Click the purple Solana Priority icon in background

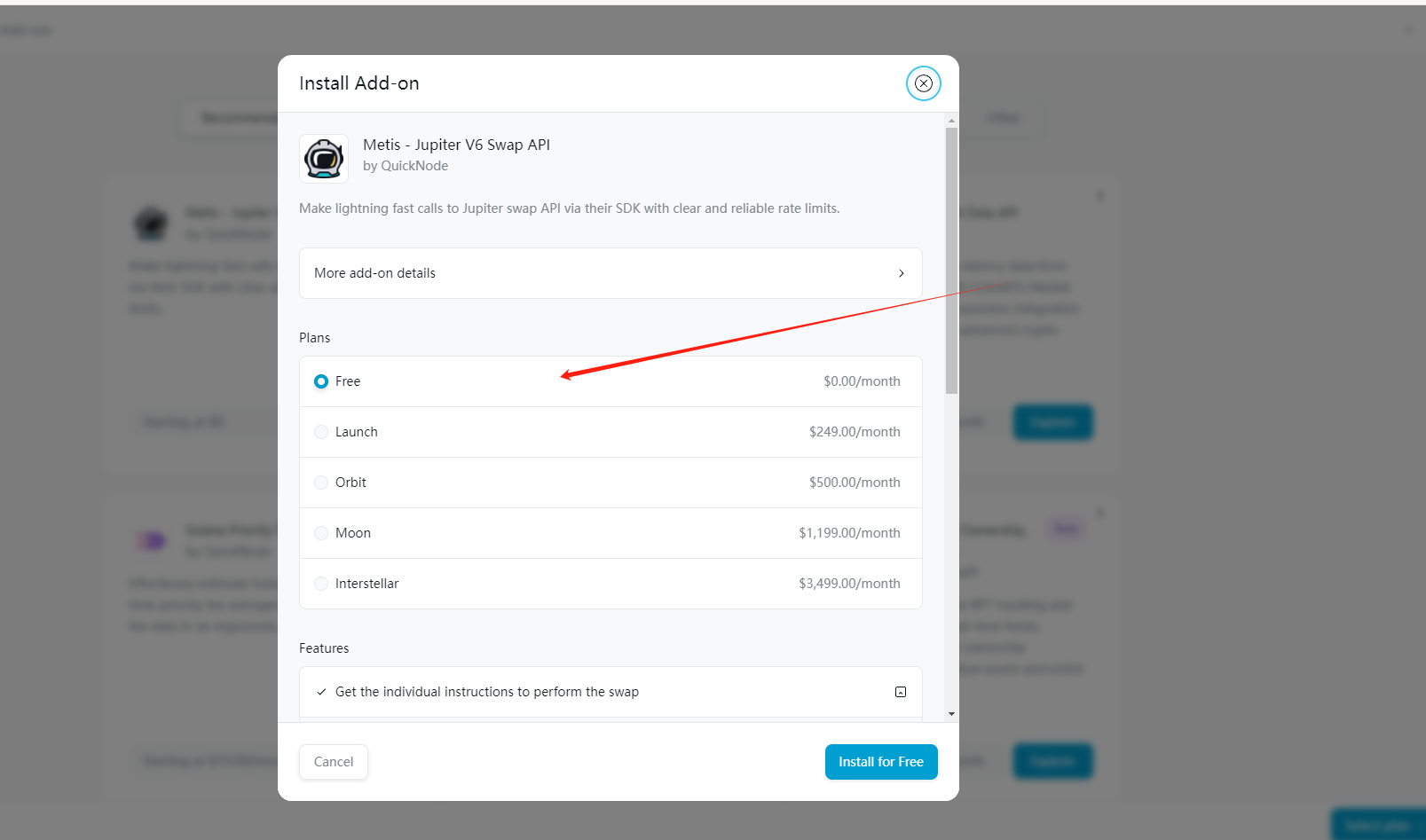click(152, 540)
